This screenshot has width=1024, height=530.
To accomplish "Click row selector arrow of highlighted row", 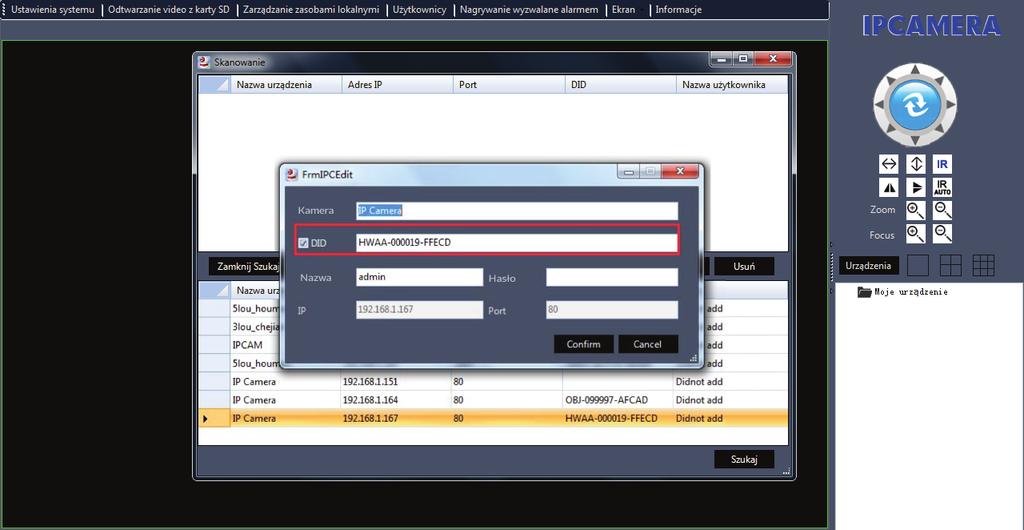I will 206,418.
